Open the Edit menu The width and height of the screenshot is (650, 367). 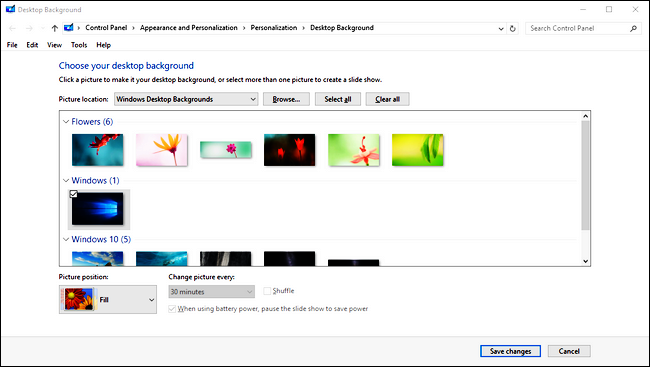pyautogui.click(x=32, y=45)
